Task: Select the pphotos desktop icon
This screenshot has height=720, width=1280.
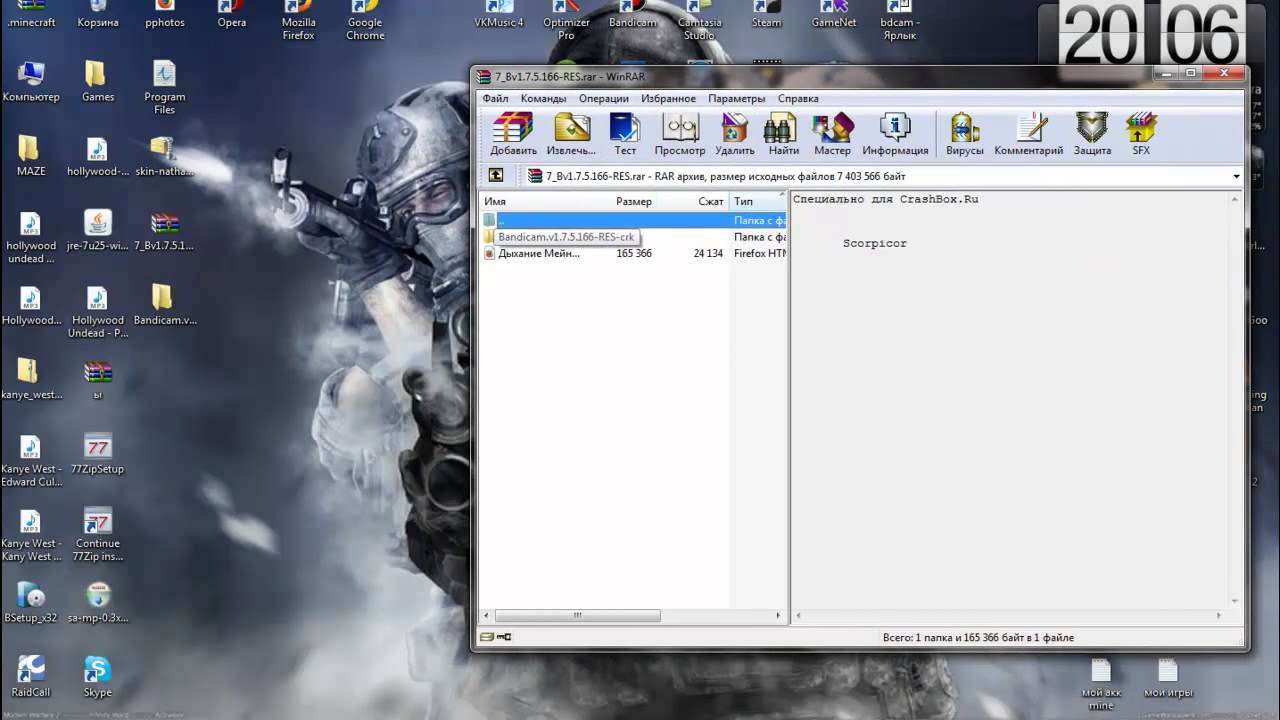Action: [165, 15]
